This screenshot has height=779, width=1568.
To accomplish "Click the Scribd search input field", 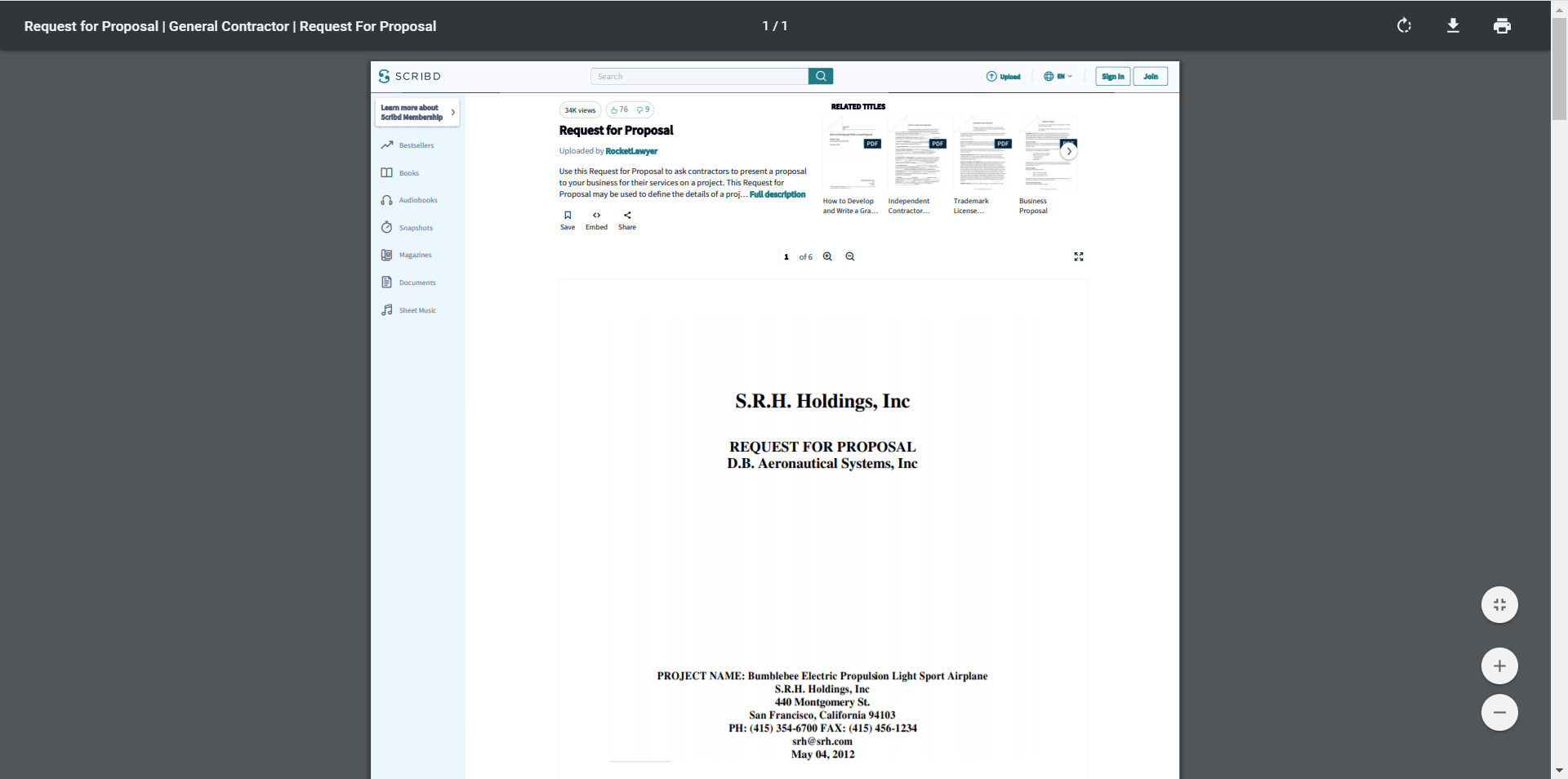I will 699,76.
